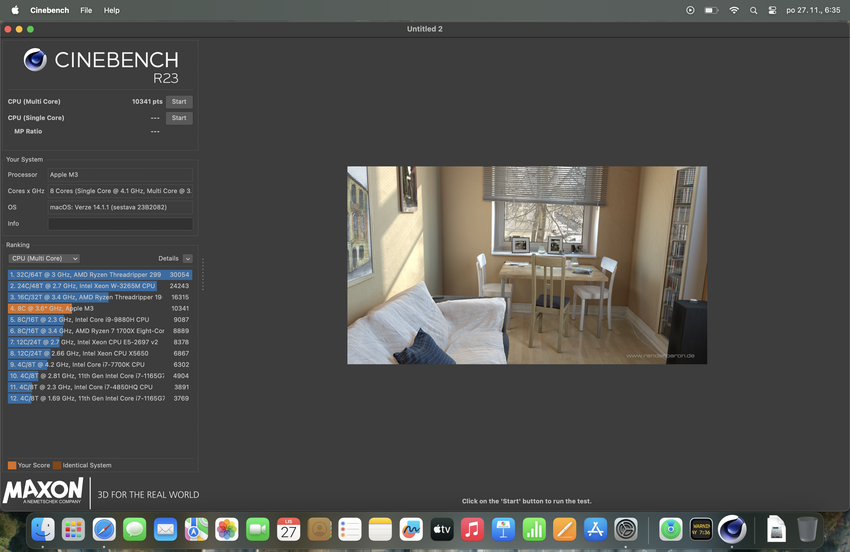Screen dimensions: 850x552
Task: Open Freeform app in the Dock
Action: (411, 529)
